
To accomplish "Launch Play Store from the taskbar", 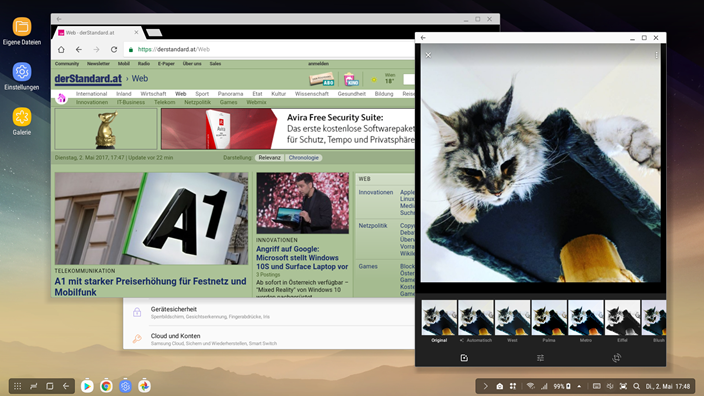I will click(87, 386).
